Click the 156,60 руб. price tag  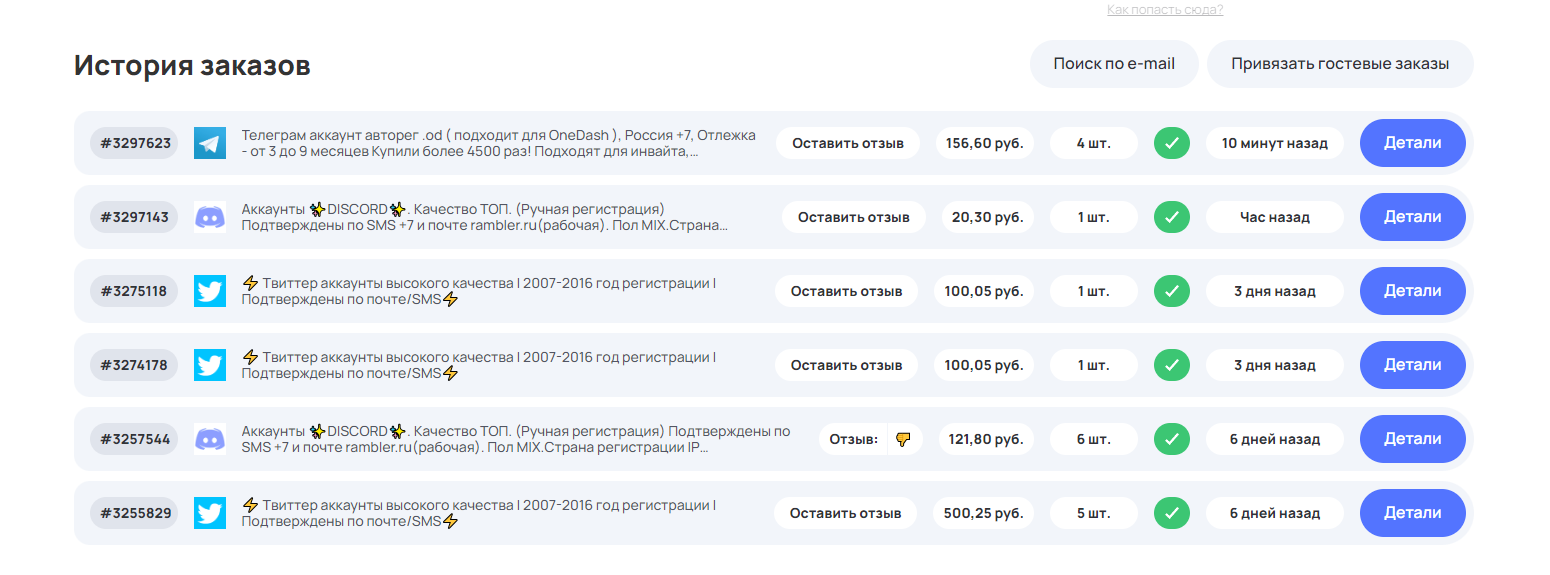point(984,143)
